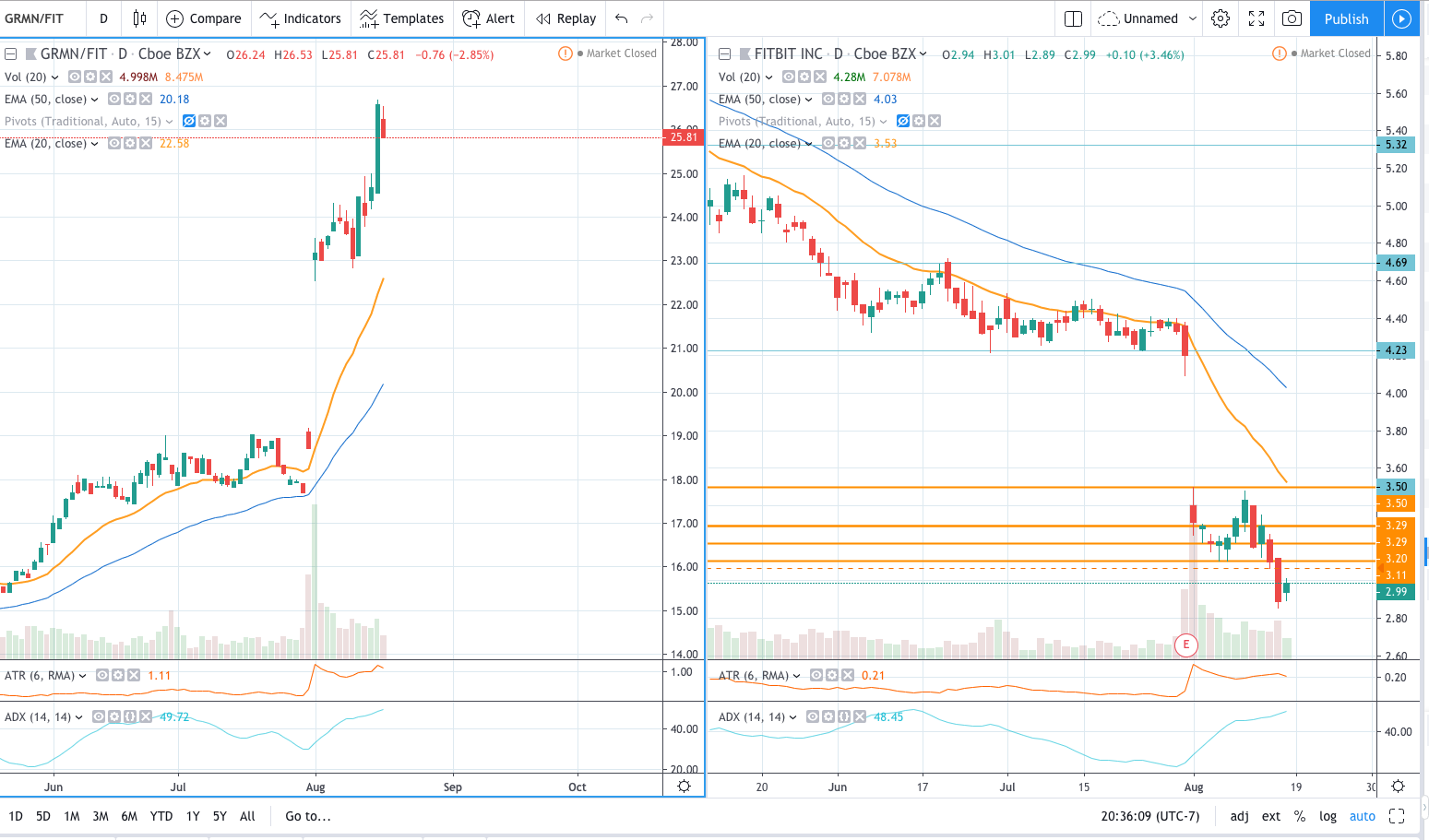Open indicator Templates menu

pos(401,18)
